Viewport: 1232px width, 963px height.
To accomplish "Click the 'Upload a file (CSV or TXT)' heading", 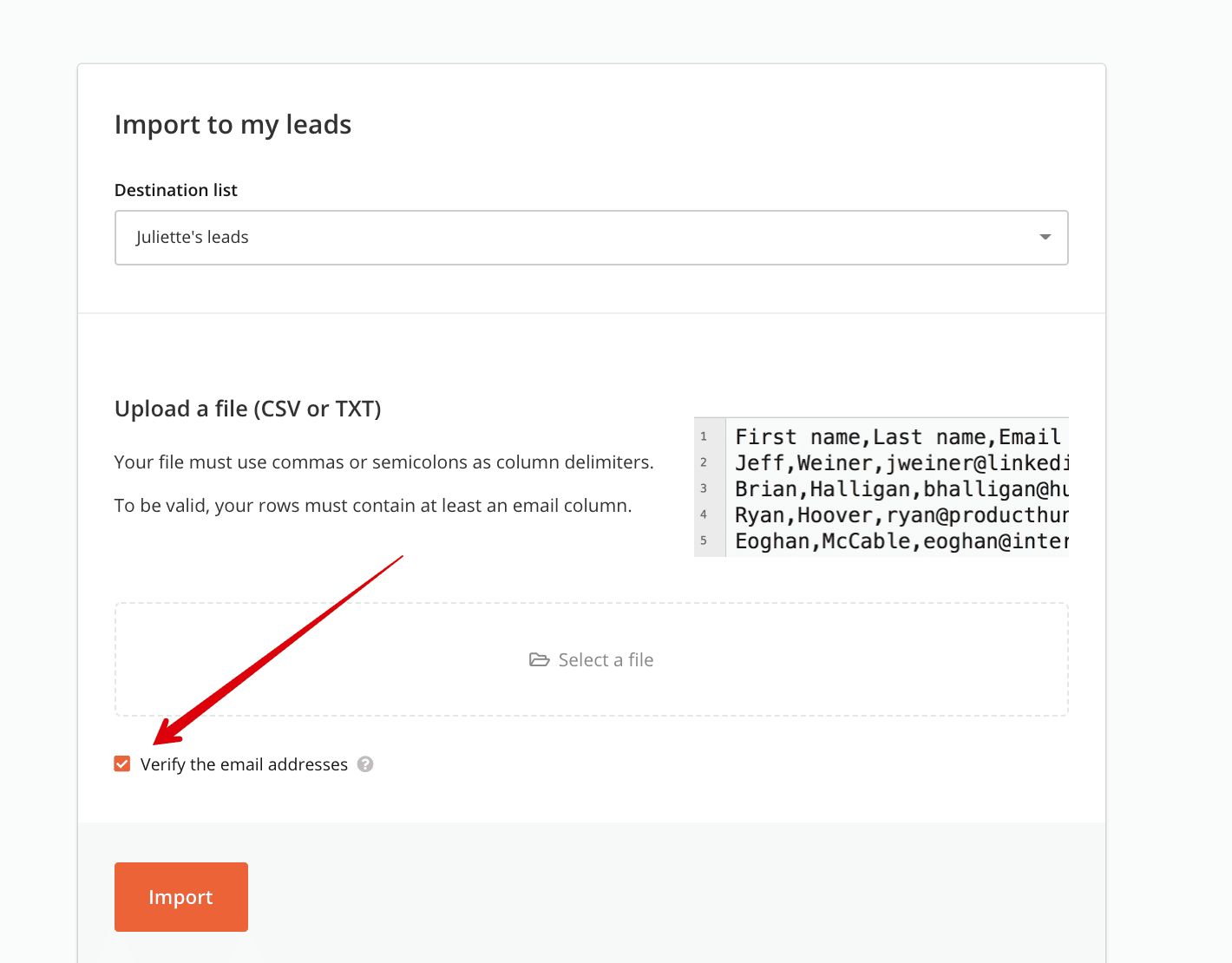I will pyautogui.click(x=248, y=409).
